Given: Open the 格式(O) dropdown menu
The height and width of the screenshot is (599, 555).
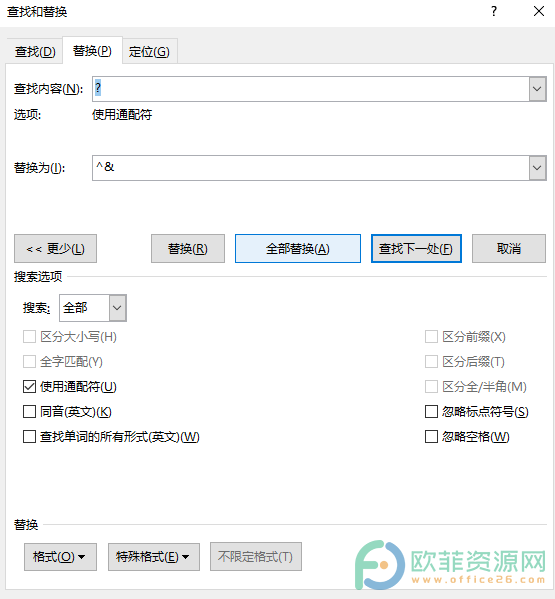Looking at the screenshot, I should tap(60, 557).
